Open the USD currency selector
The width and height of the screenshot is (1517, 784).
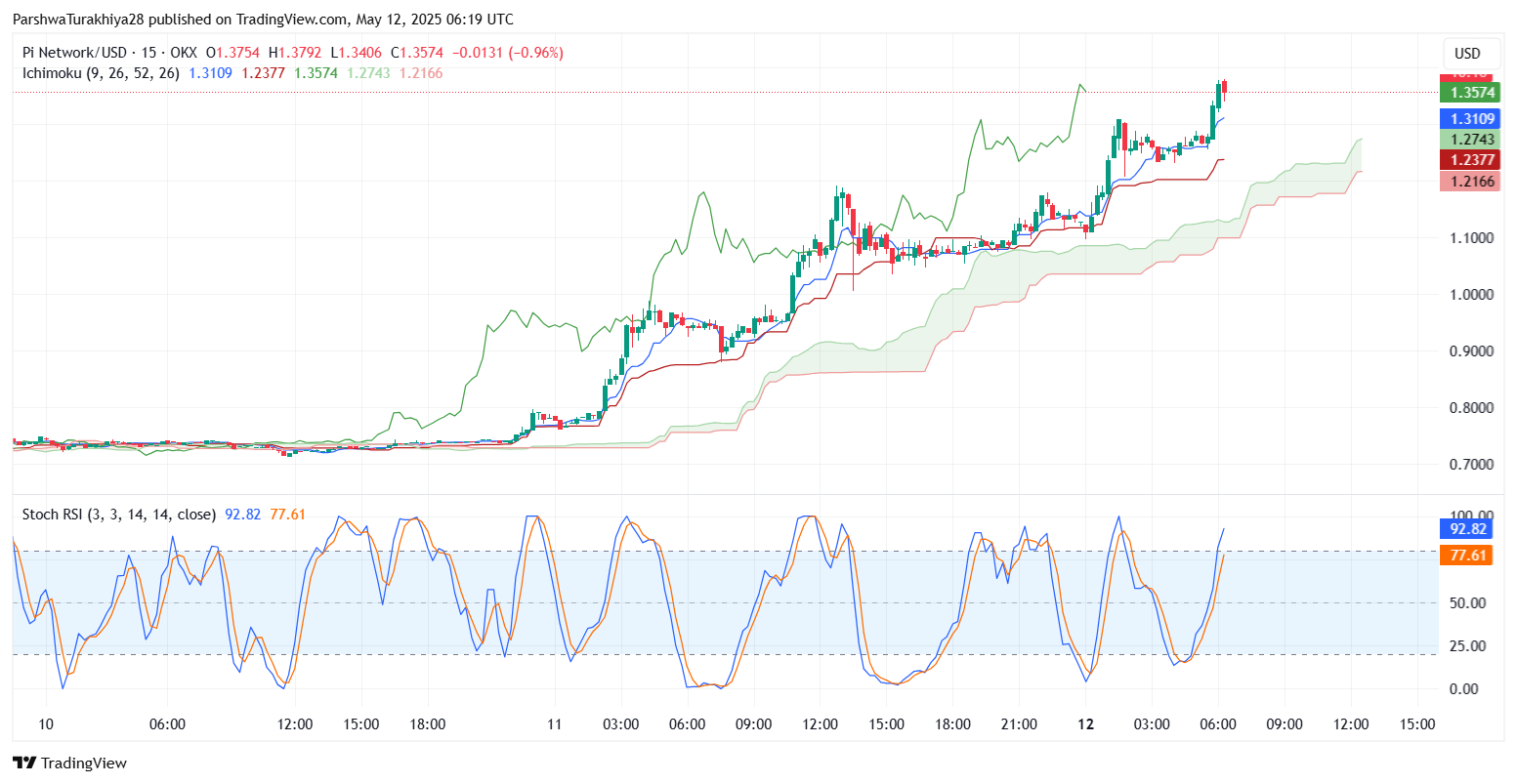1470,54
